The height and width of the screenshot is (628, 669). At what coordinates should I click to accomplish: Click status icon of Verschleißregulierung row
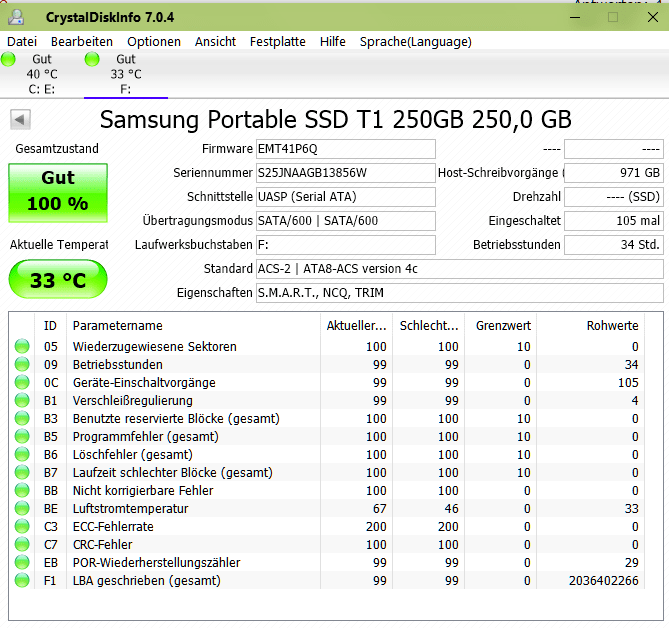[x=22, y=400]
